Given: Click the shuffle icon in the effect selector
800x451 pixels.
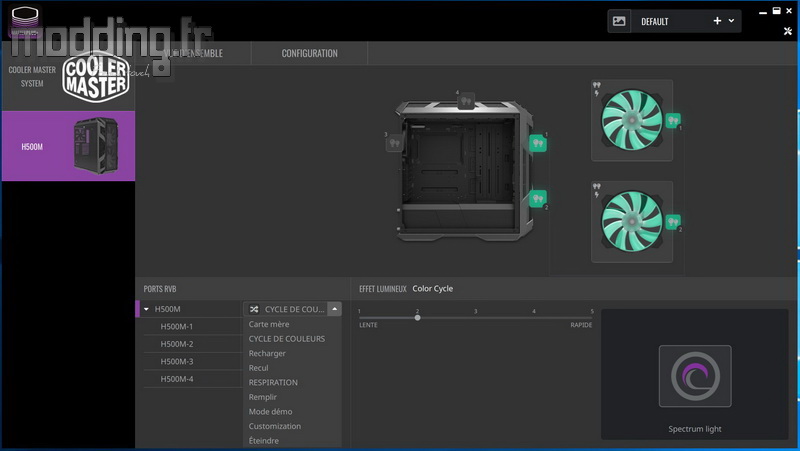Looking at the screenshot, I should point(254,309).
